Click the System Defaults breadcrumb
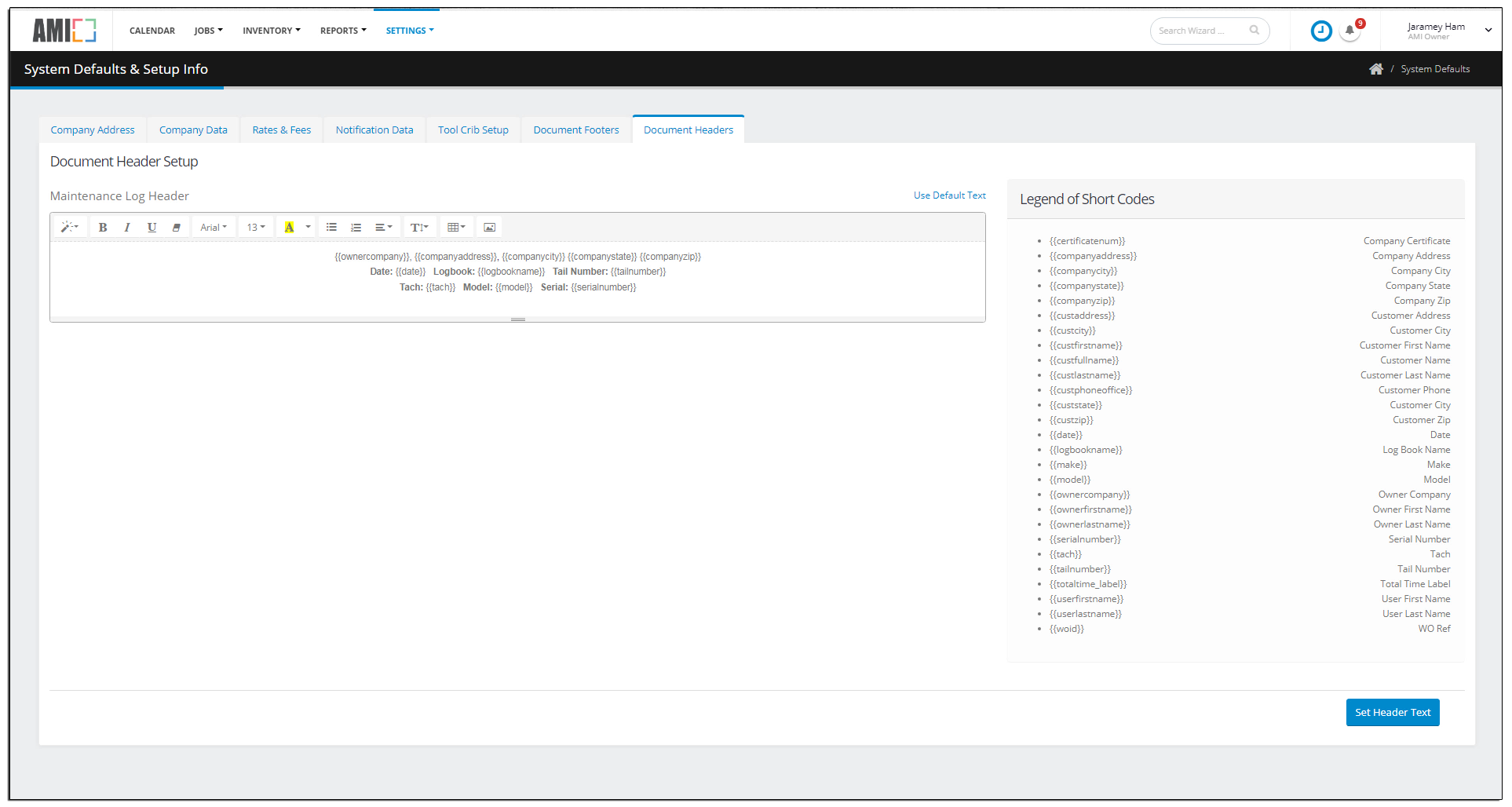This screenshot has height=807, width=1512. pos(1435,69)
